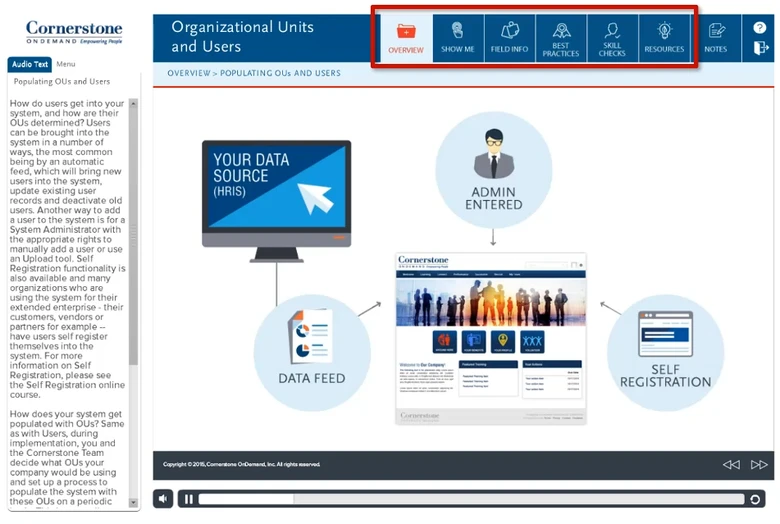
Task: Click the help question mark icon
Action: click(759, 27)
